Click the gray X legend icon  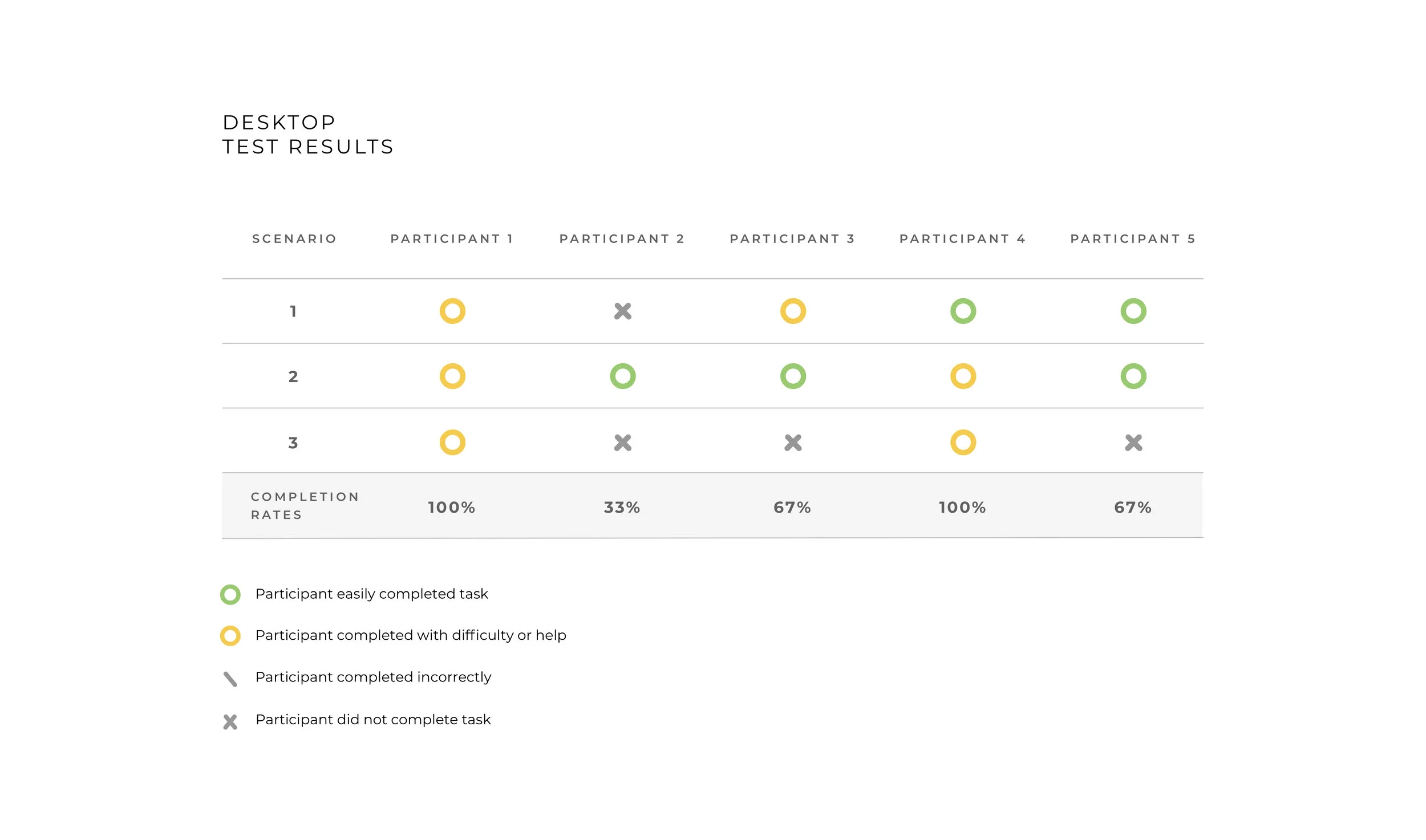tap(230, 722)
